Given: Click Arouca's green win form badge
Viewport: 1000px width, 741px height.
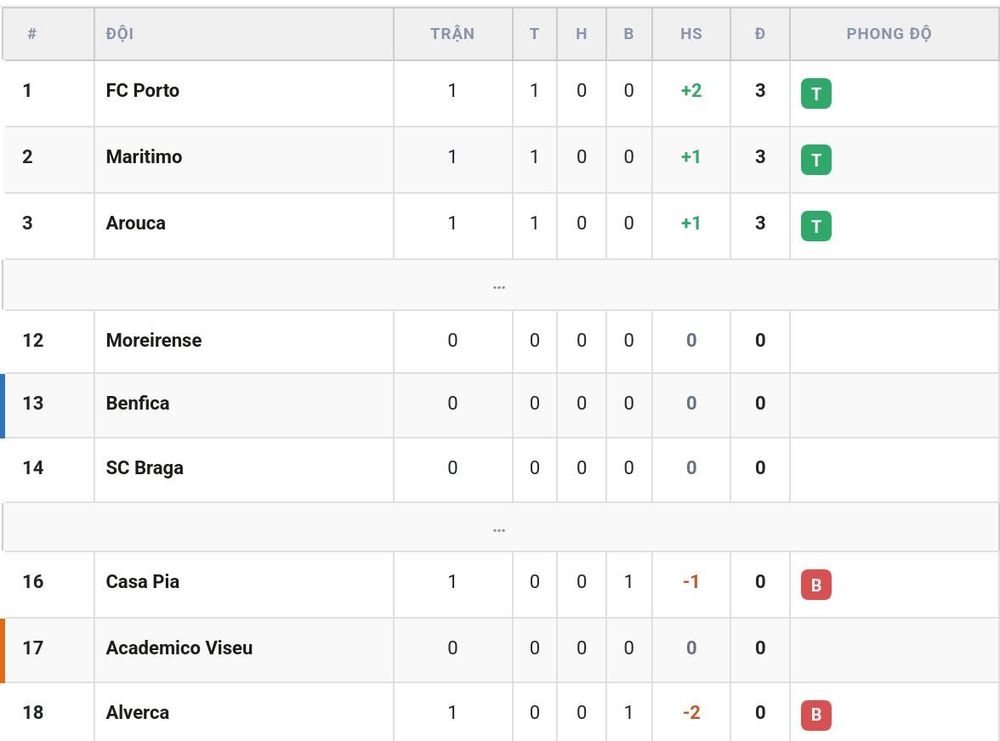Looking at the screenshot, I should pos(816,226).
